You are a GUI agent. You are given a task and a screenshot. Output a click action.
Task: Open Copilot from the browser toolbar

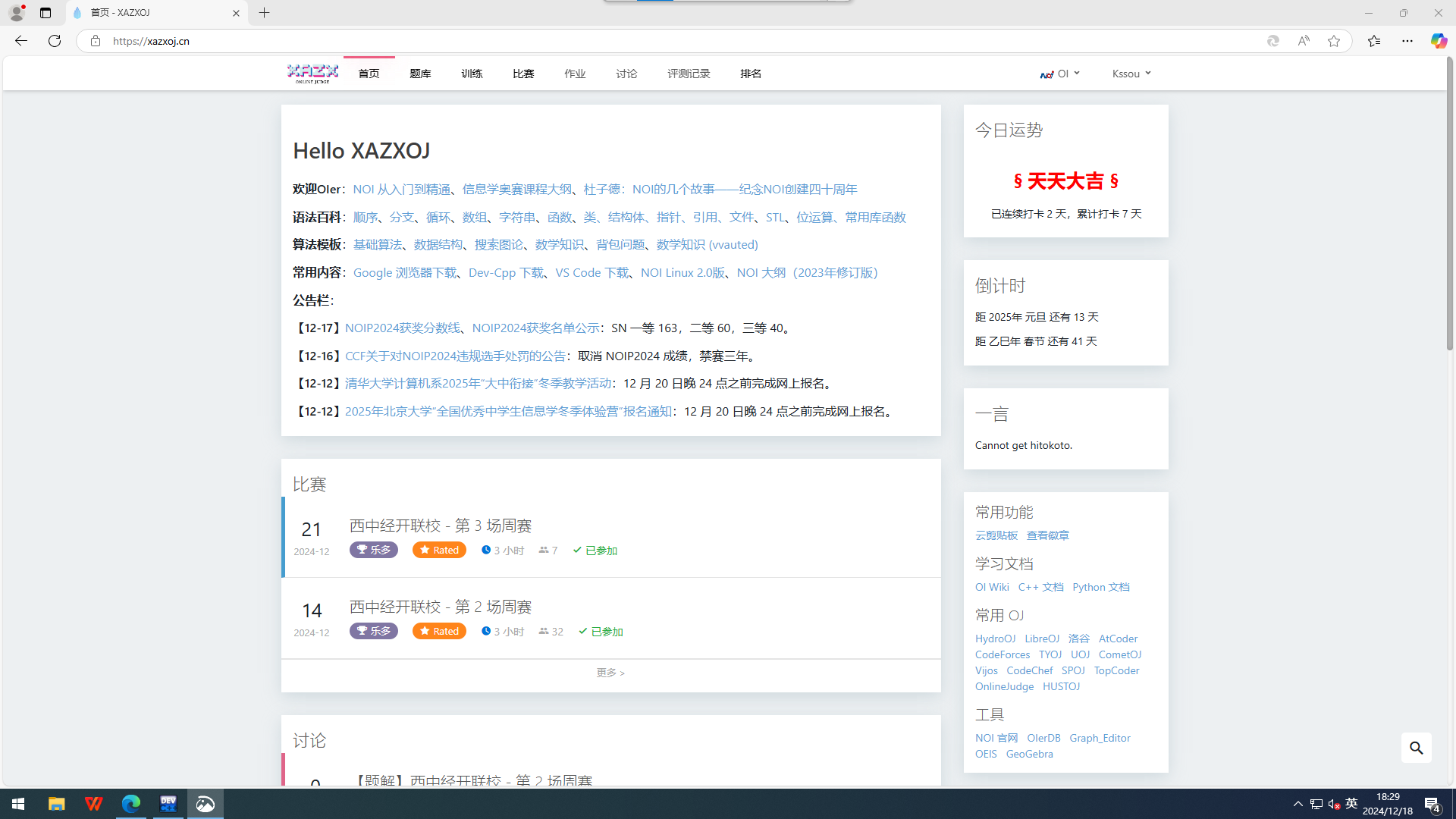point(1439,41)
